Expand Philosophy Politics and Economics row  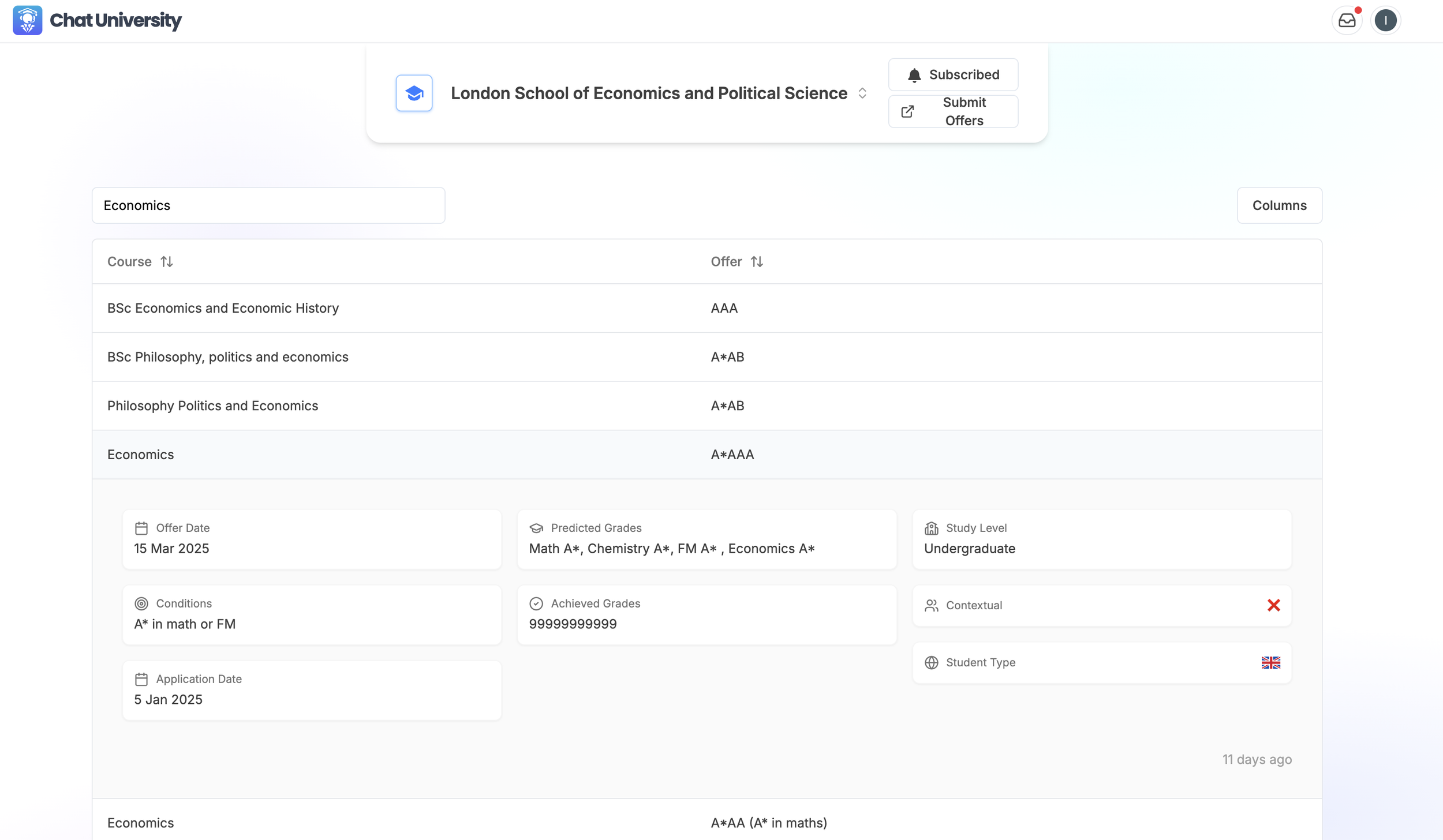click(706, 406)
